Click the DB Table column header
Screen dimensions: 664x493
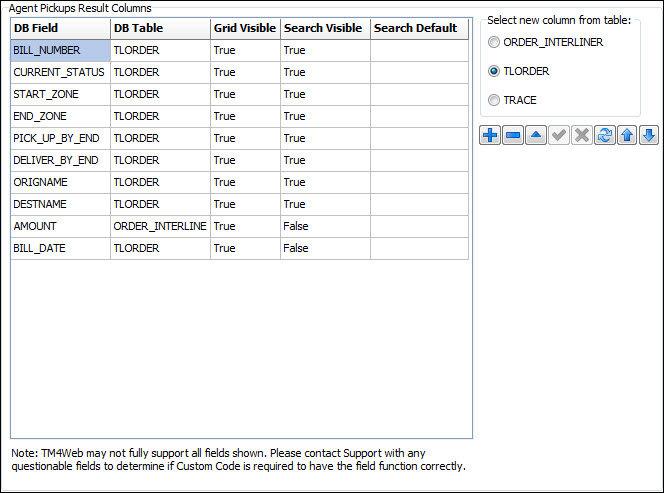pyautogui.click(x=160, y=28)
